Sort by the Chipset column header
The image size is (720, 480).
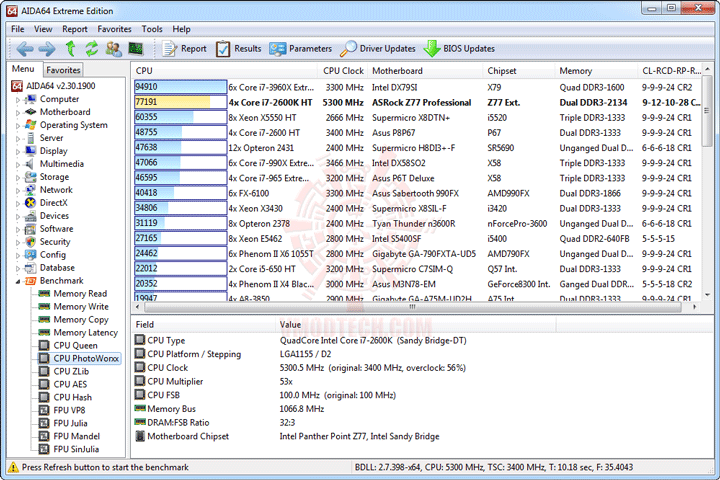tap(519, 71)
